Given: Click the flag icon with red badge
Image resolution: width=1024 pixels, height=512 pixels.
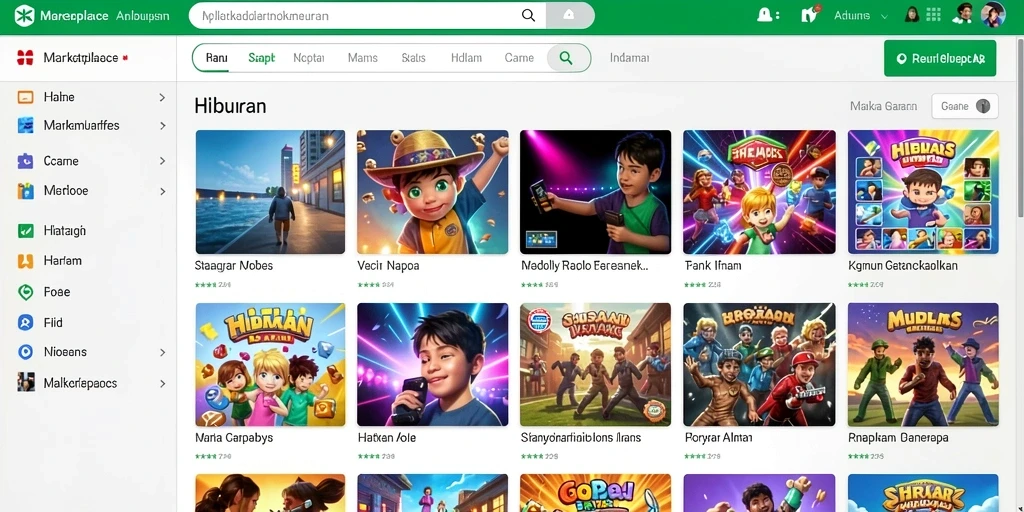Looking at the screenshot, I should coord(810,14).
